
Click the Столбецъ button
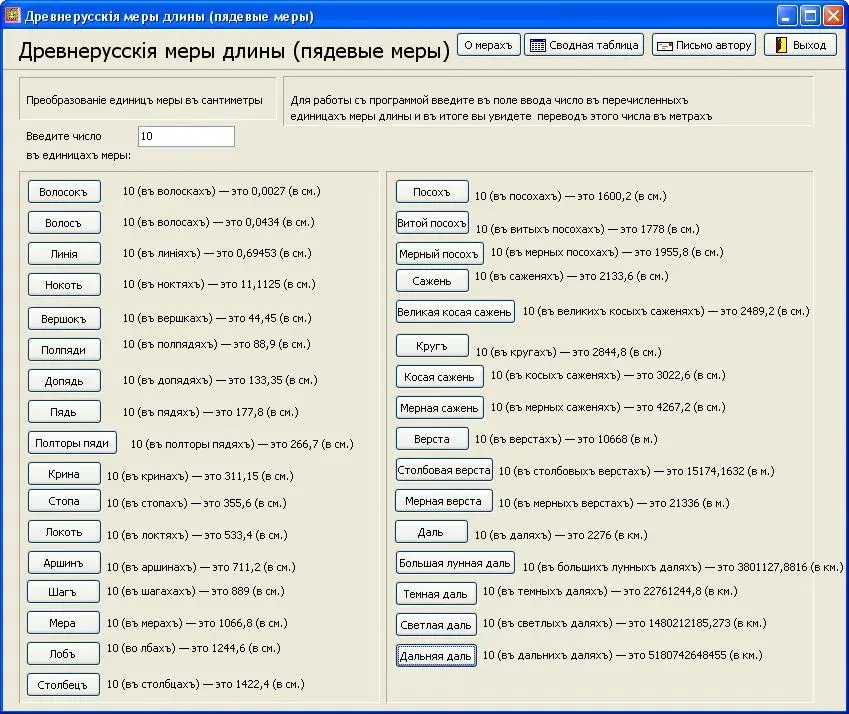pos(63,685)
